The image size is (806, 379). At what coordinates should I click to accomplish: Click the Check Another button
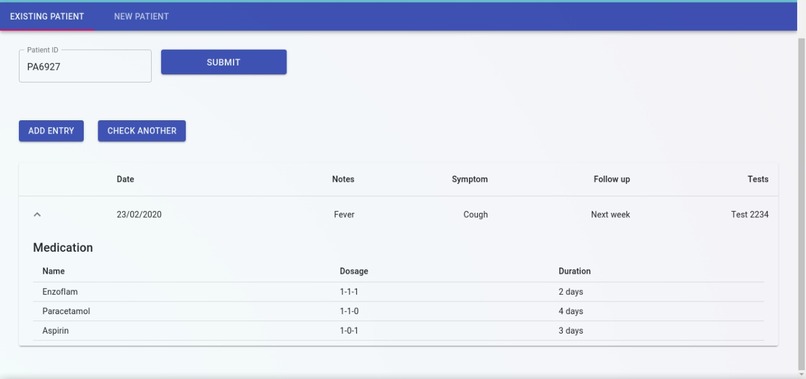142,131
